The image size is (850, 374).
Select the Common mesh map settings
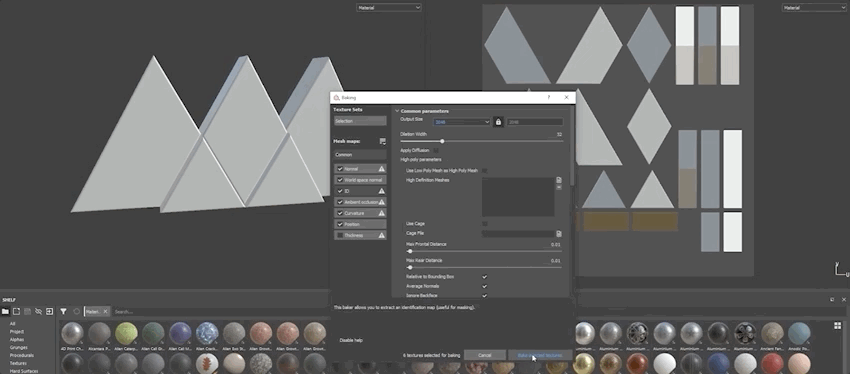coord(360,154)
